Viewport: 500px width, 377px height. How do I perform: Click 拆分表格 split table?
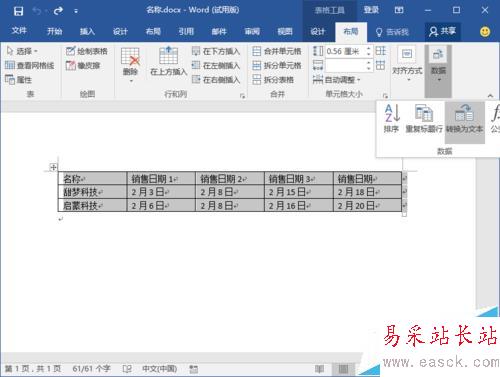(273, 80)
